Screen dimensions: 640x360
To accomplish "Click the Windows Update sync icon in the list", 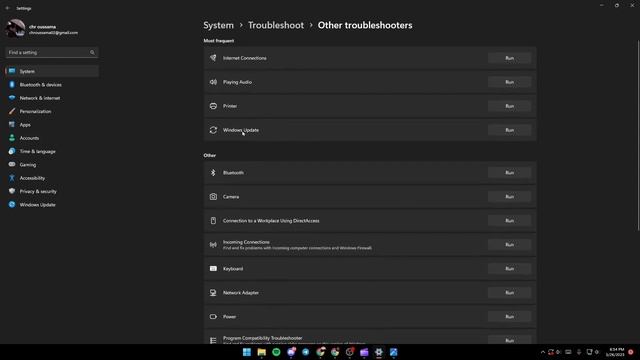I will coord(213,130).
